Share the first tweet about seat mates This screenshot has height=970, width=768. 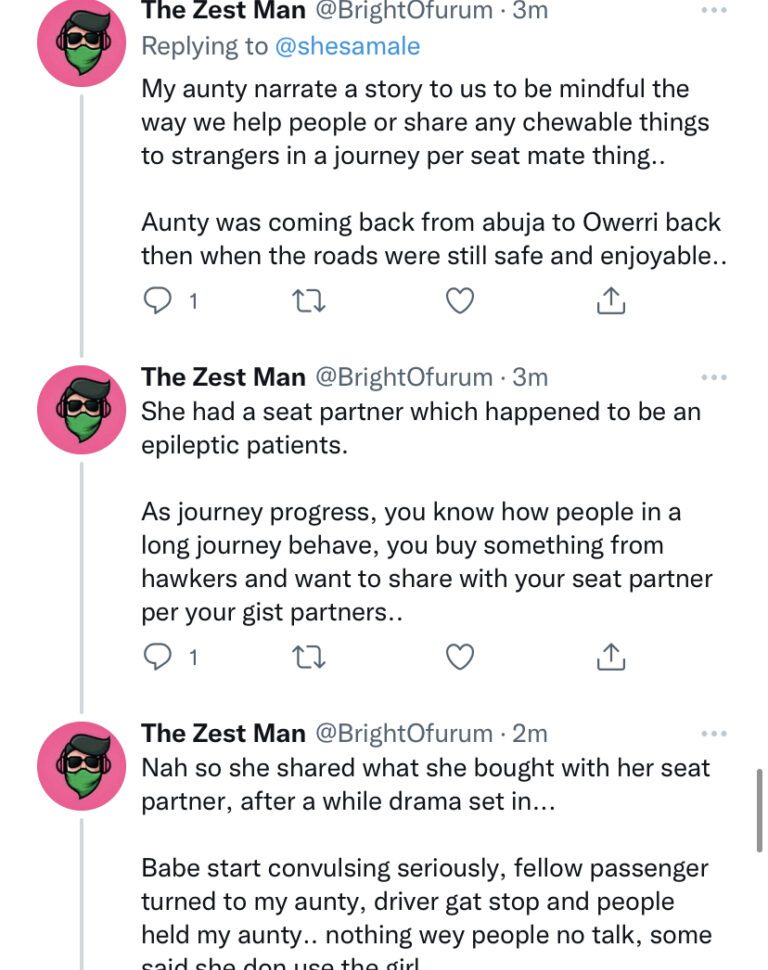click(611, 300)
